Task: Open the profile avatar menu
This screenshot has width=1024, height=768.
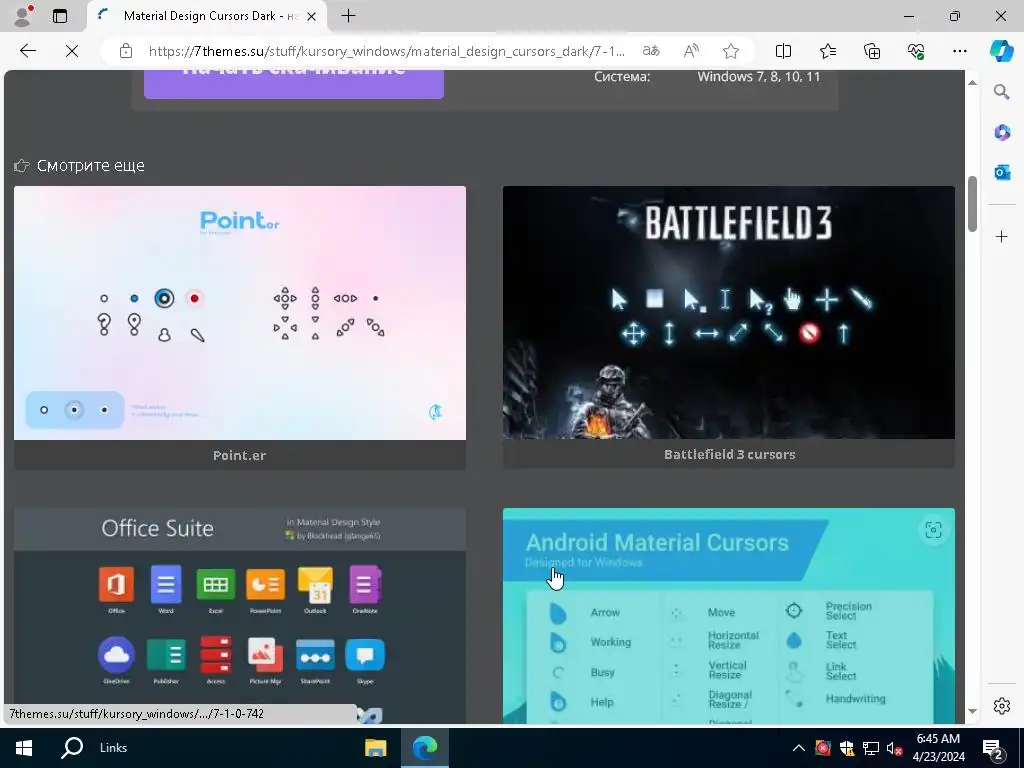Action: click(x=23, y=16)
